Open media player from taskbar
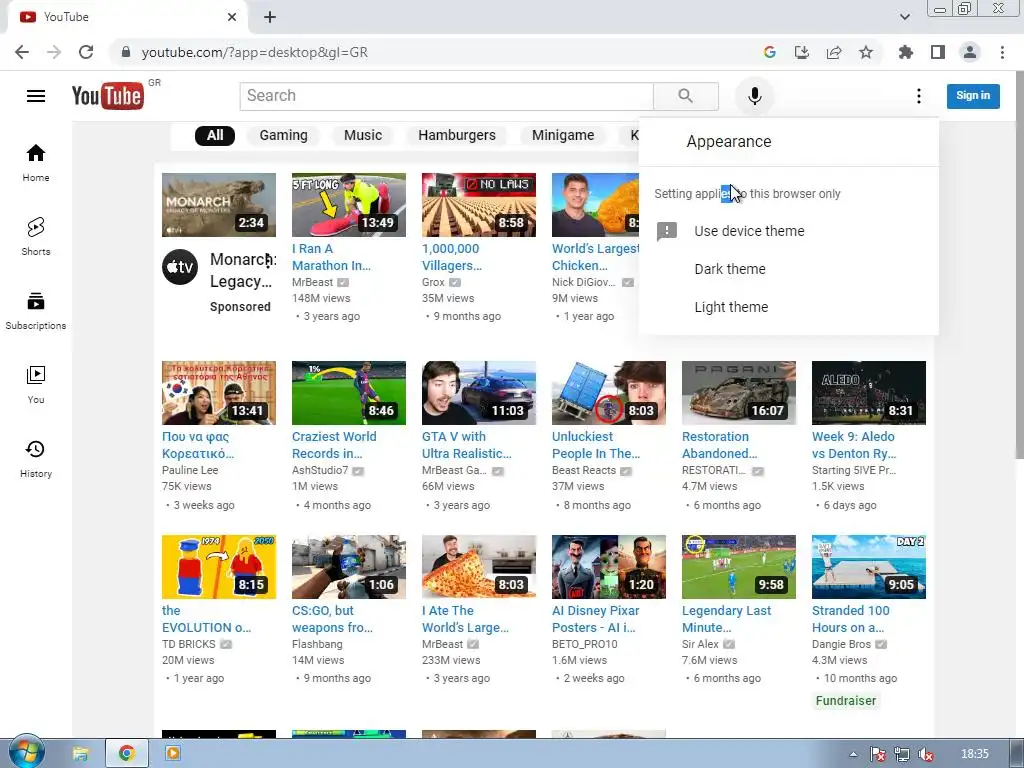The width and height of the screenshot is (1024, 768). tap(173, 754)
